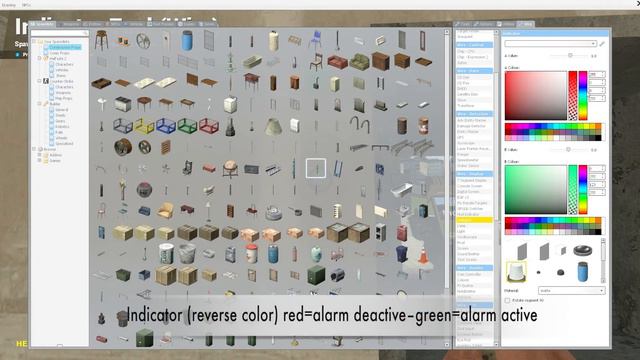The height and width of the screenshot is (360, 640).
Task: Open the tool preset dropdown
Action: 551,43
